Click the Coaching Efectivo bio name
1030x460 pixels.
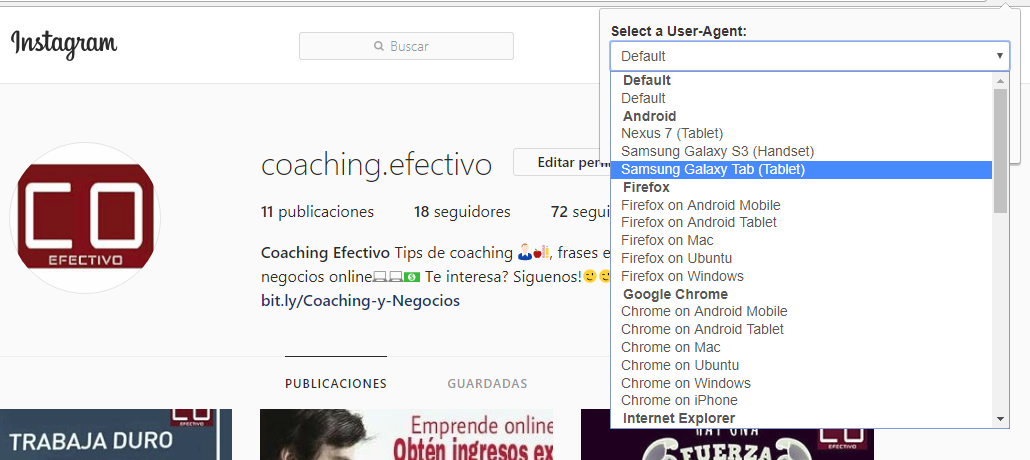(x=326, y=253)
